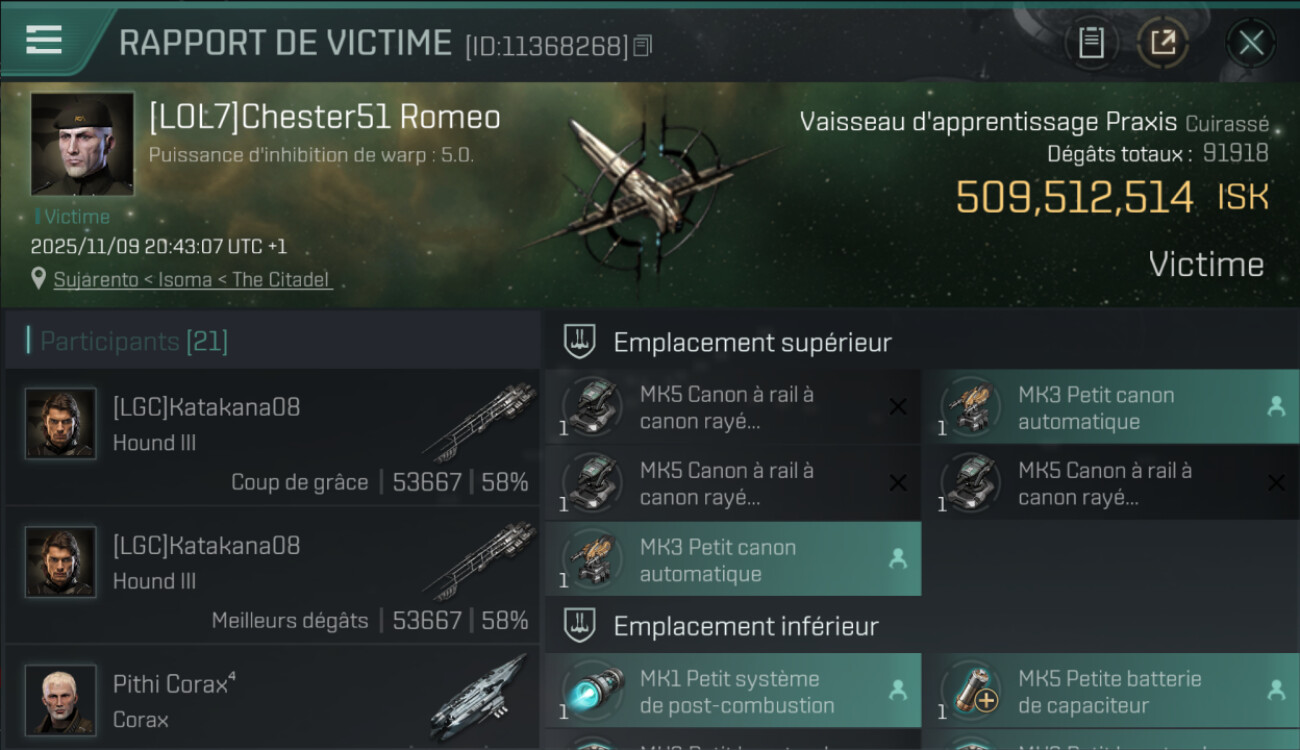Image resolution: width=1300 pixels, height=750 pixels.
Task: Close the victim report window
Action: pos(1251,43)
